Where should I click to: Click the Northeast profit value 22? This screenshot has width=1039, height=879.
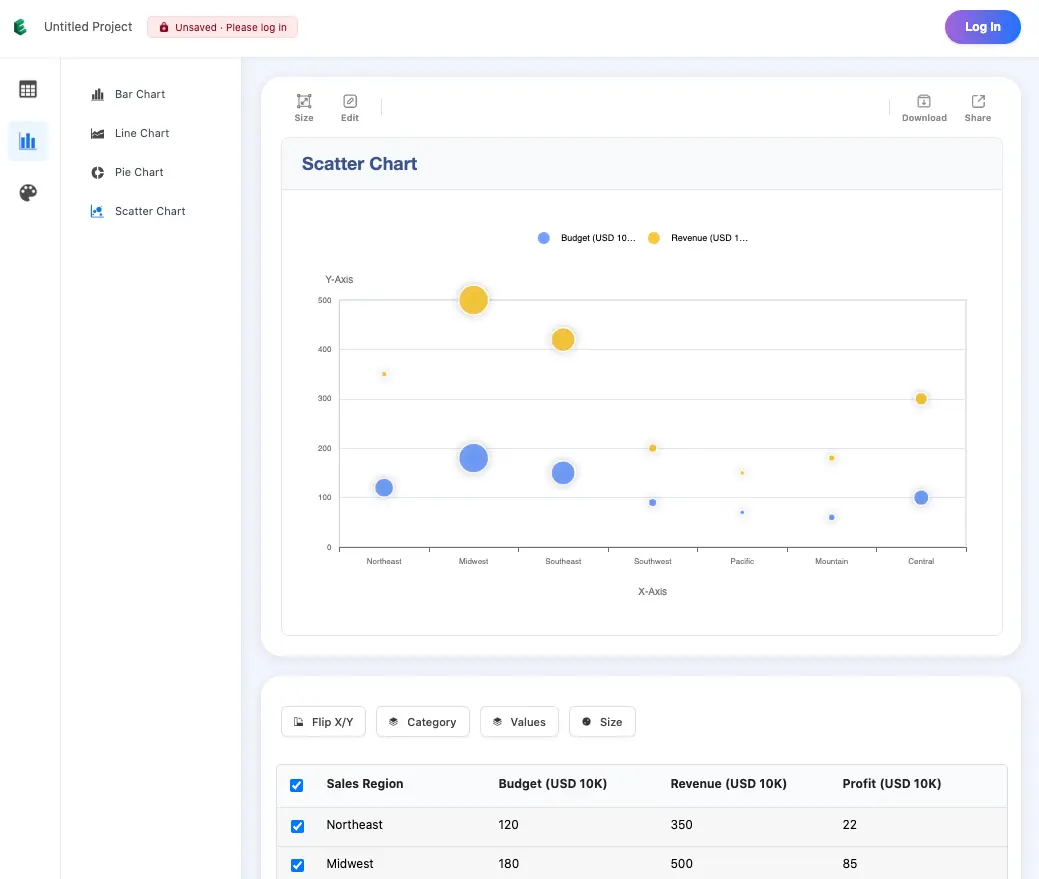pos(849,825)
